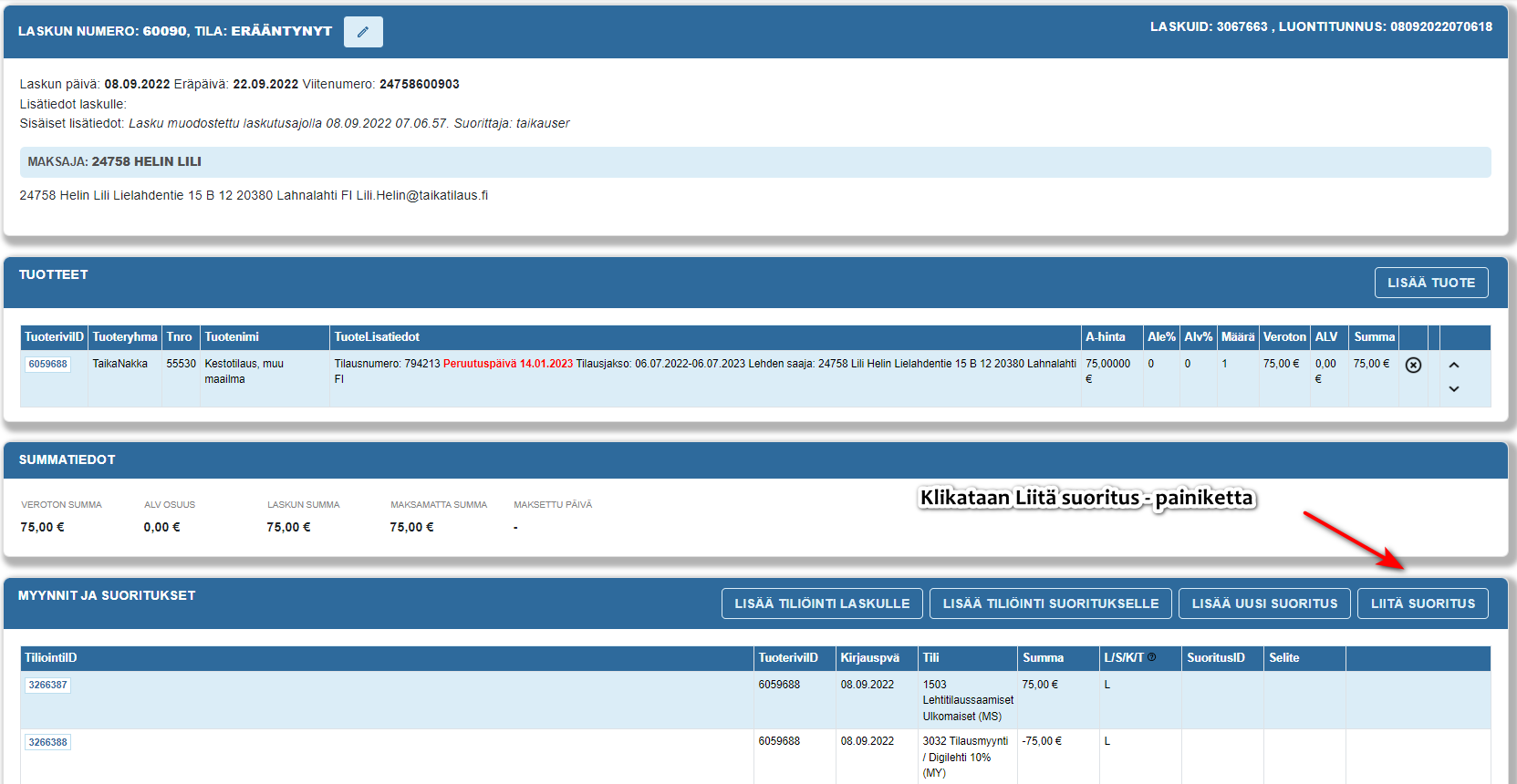Open product row ID 6059688 link
Image resolution: width=1517 pixels, height=784 pixels.
pyautogui.click(x=47, y=364)
